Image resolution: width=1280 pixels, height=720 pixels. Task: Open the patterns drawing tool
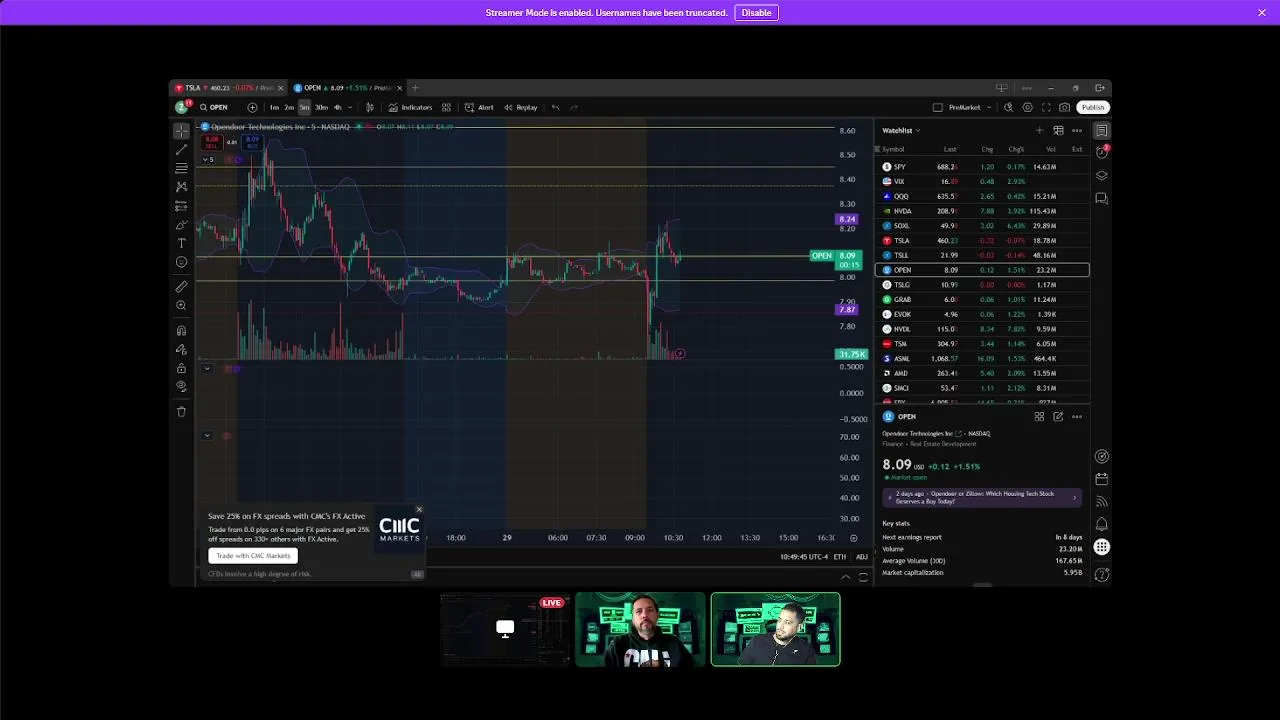181,187
